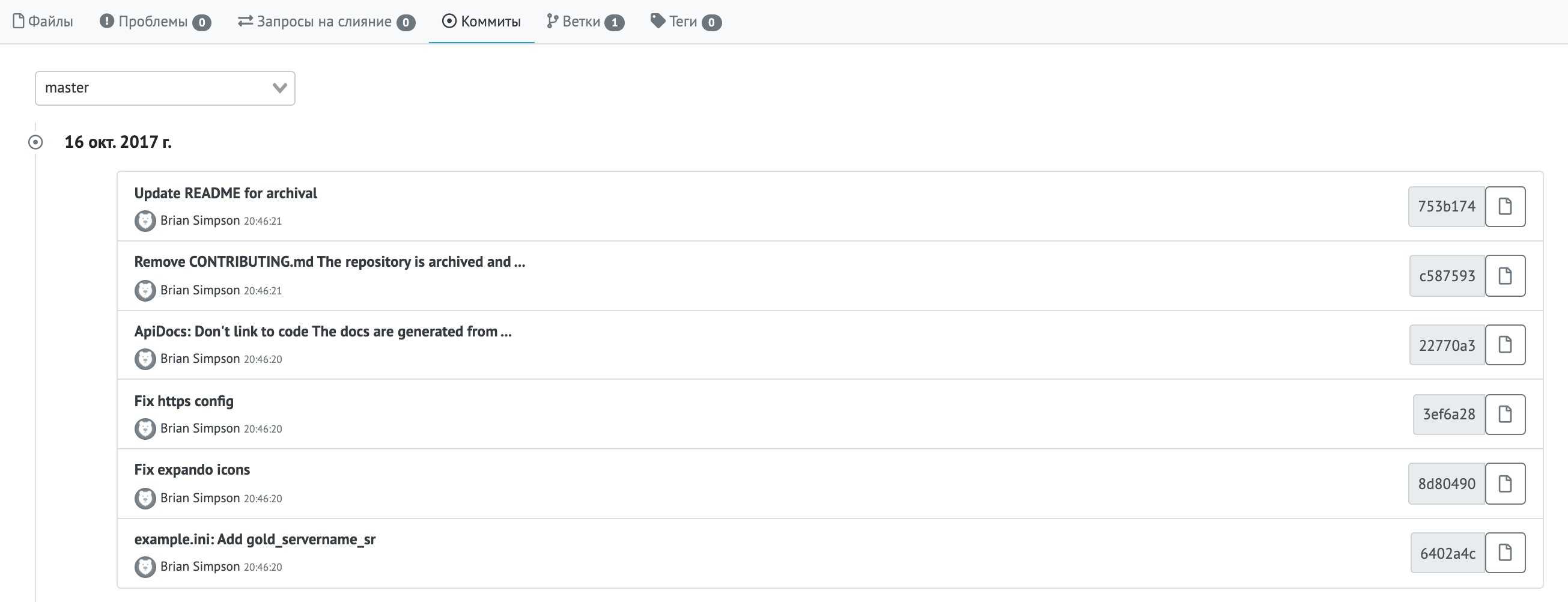Image resolution: width=1568 pixels, height=602 pixels.
Task: Browse files icon for commit 753b174
Action: pyautogui.click(x=1505, y=206)
